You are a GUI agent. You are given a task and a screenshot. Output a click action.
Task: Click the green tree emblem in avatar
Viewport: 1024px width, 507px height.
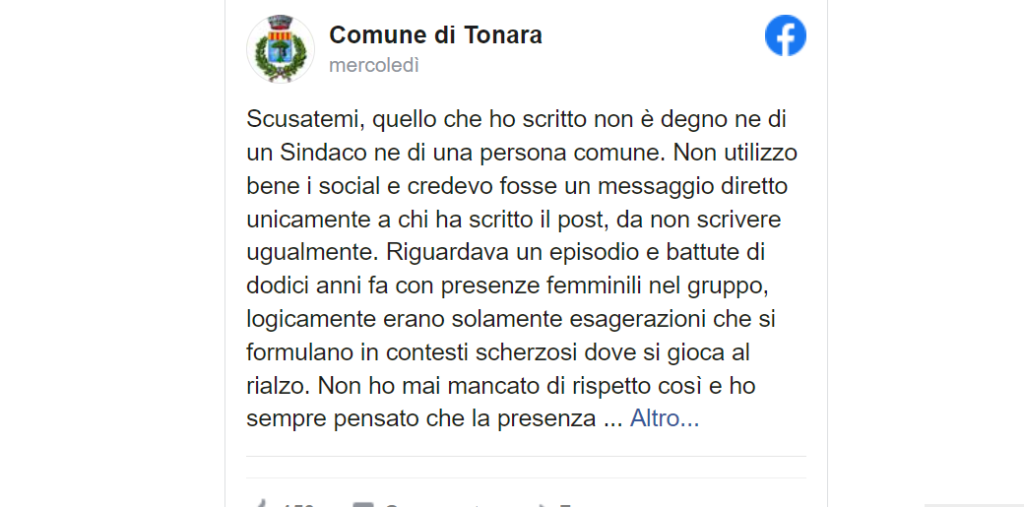click(x=280, y=52)
